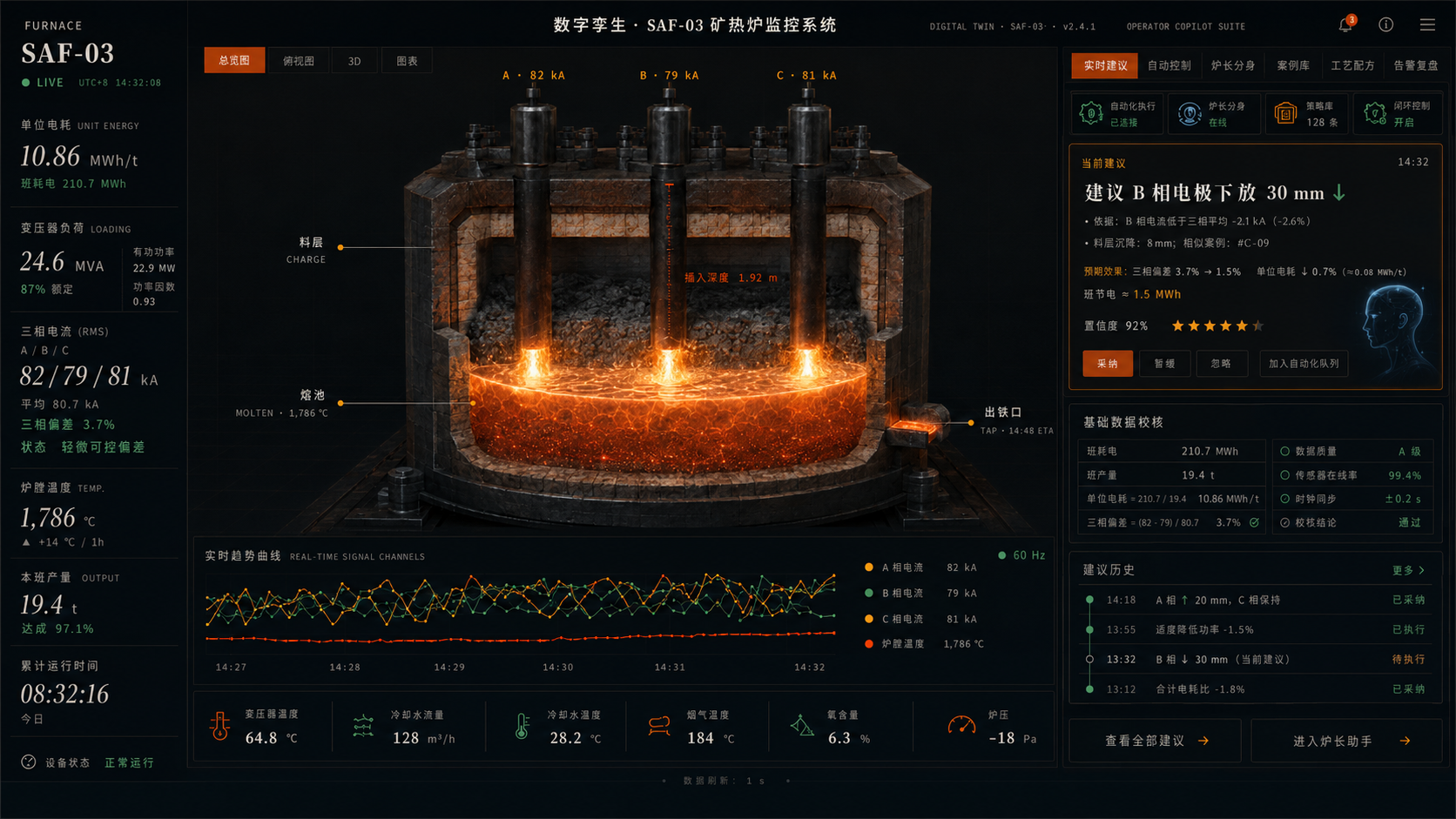1456x819 pixels.
Task: Click the 策略库 library icon
Action: click(x=1285, y=113)
